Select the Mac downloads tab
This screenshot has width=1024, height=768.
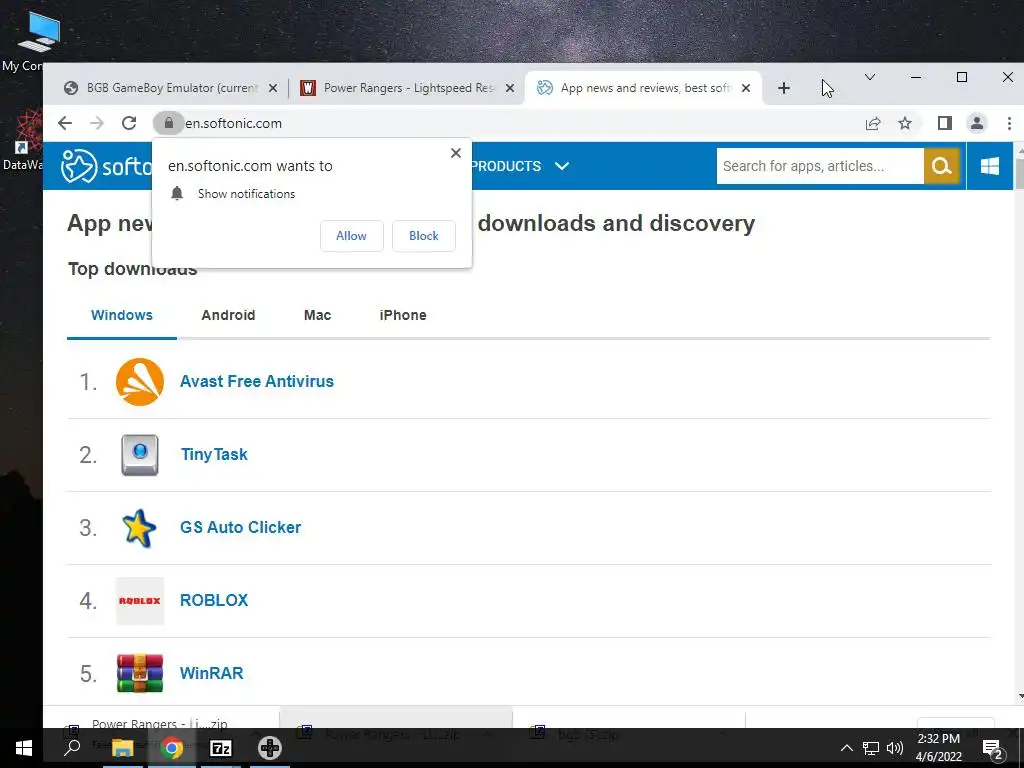(x=317, y=315)
